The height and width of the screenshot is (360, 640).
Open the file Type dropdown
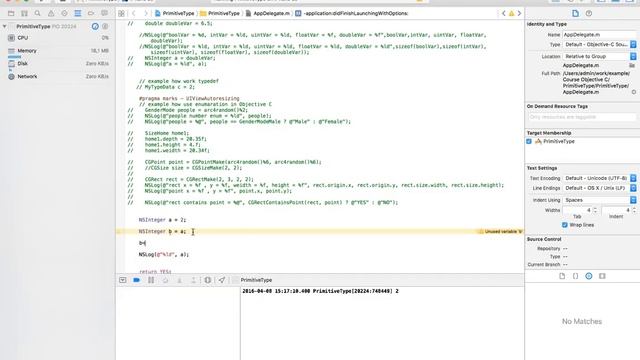599,44
